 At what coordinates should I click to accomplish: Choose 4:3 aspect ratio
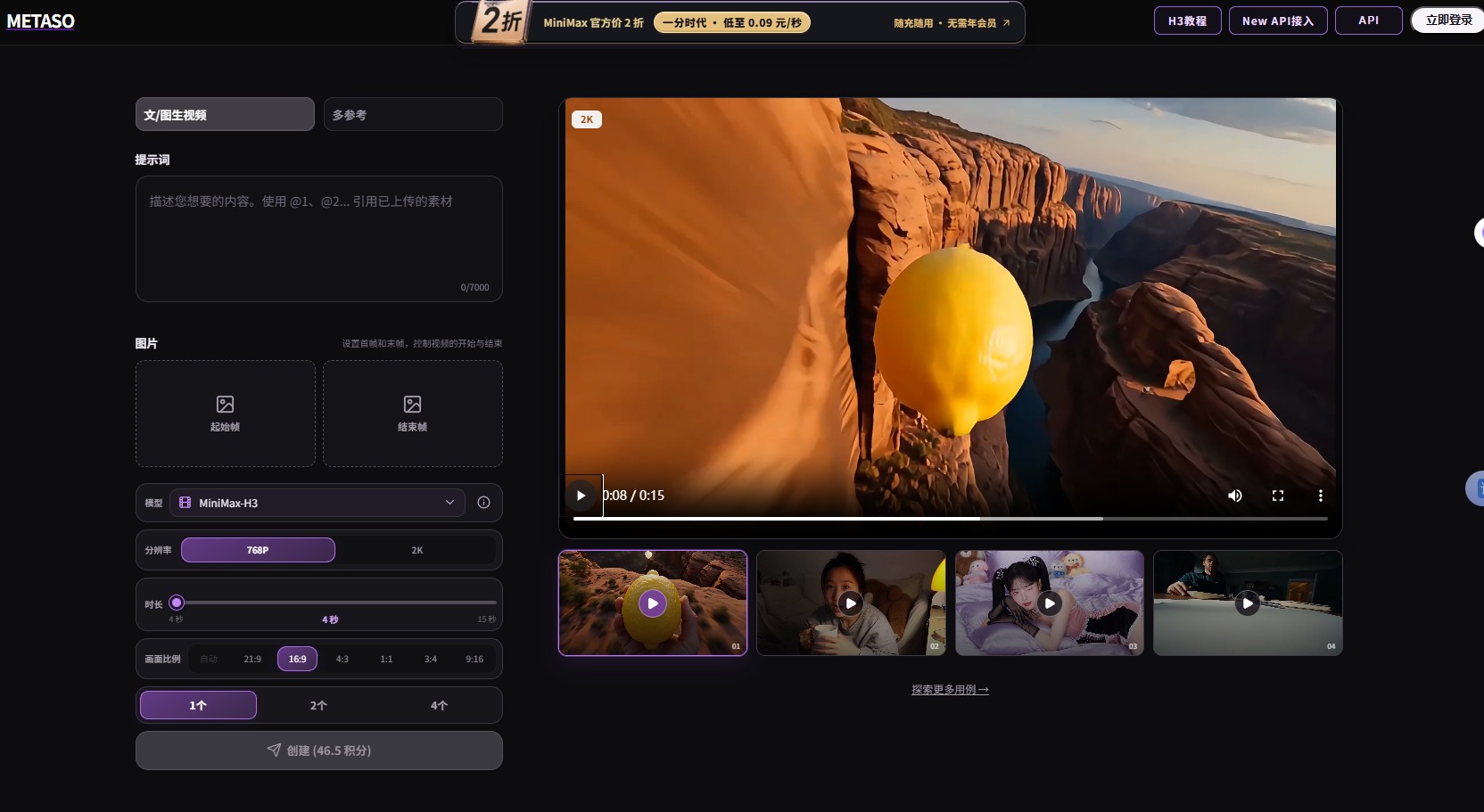click(342, 660)
